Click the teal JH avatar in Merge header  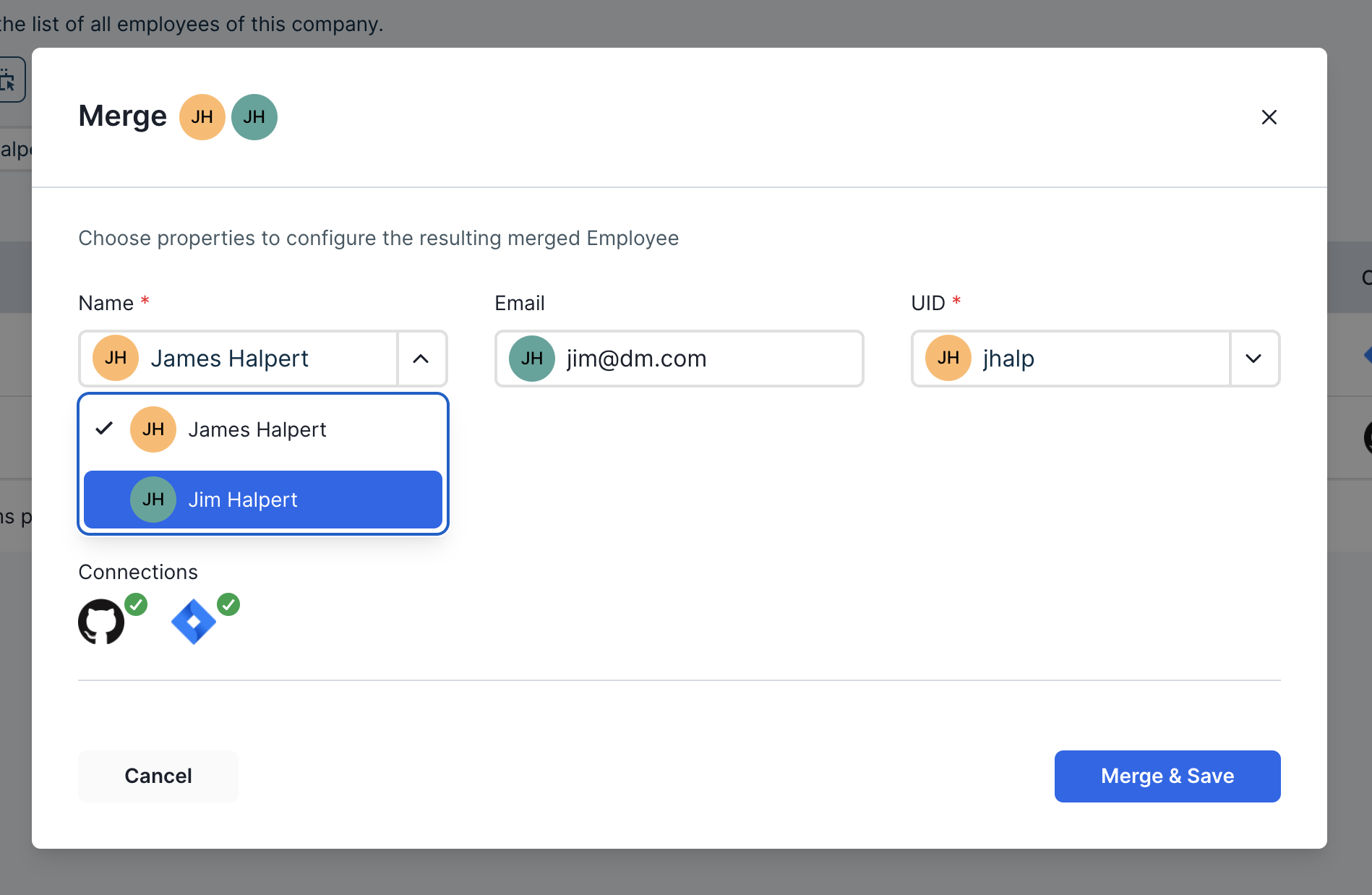pos(254,117)
